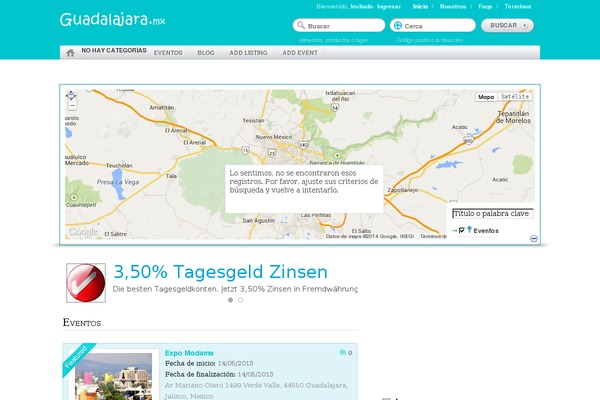Open the Add Event menu item
The image size is (600, 400).
pyautogui.click(x=300, y=53)
